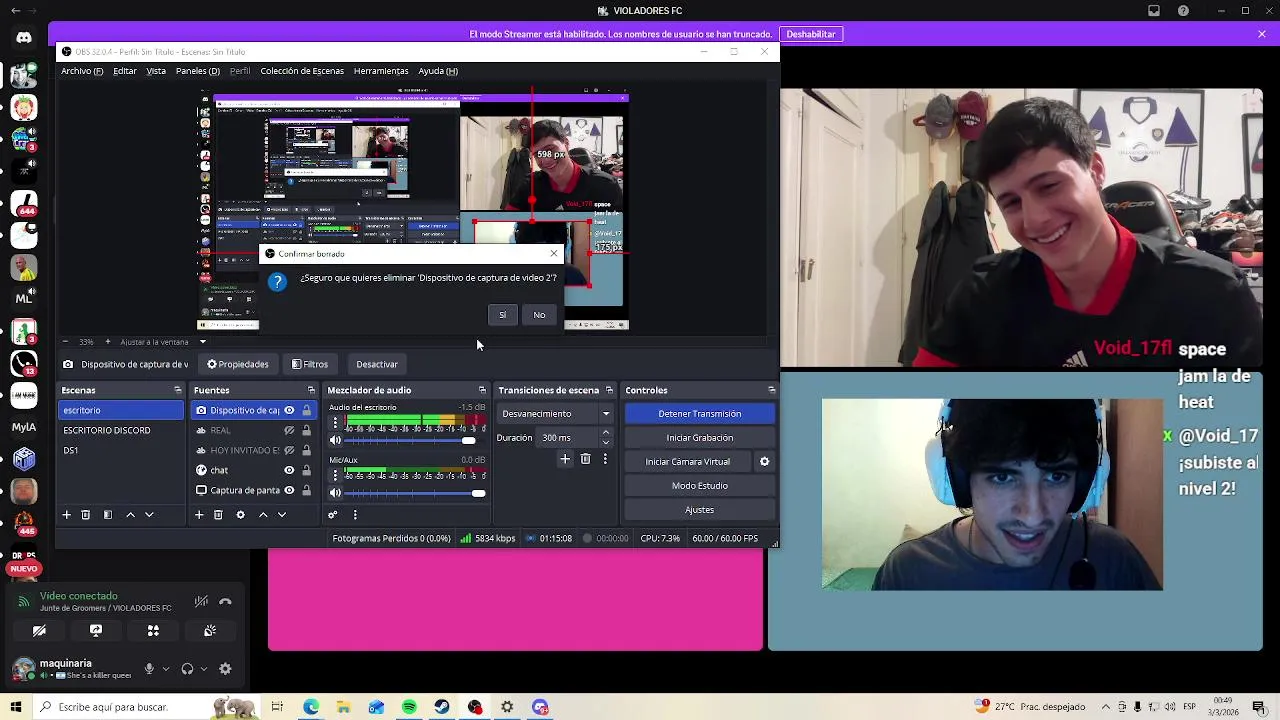Viewport: 1280px width, 720px height.
Task: Open Discord user settings gear
Action: pos(225,669)
